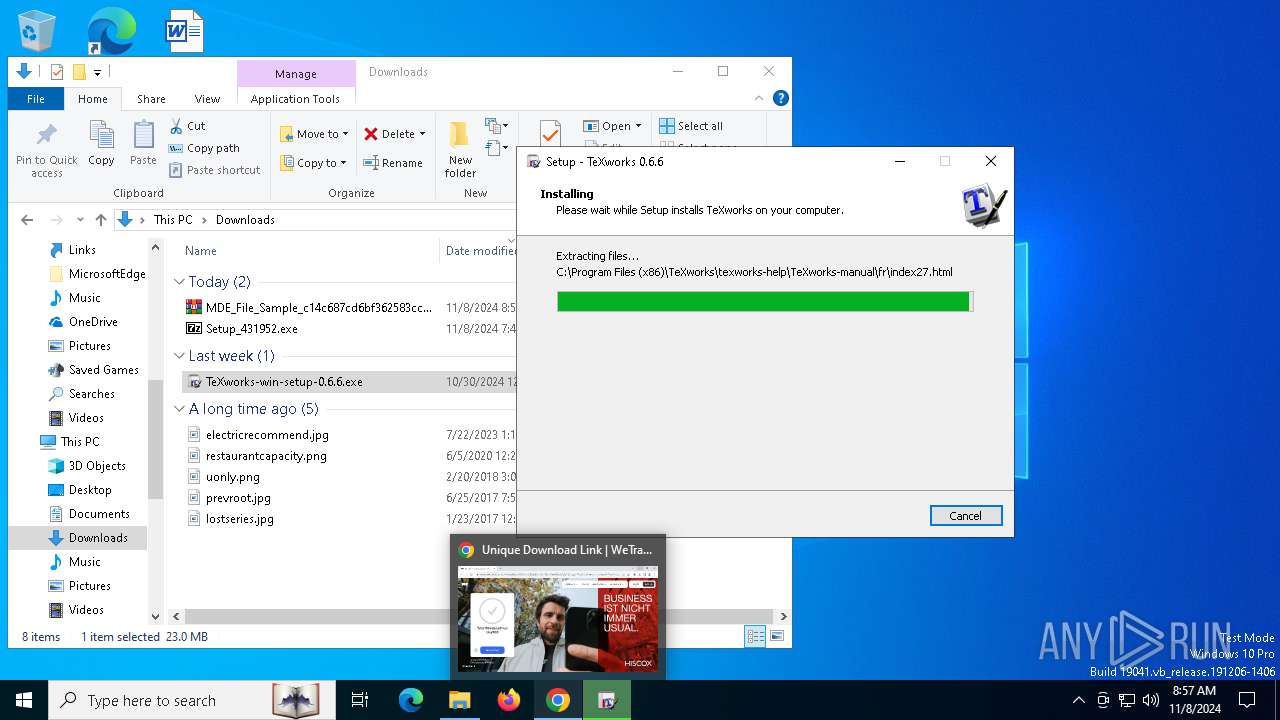Collapse the Today (2) group
Image resolution: width=1280 pixels, height=720 pixels.
tap(180, 282)
